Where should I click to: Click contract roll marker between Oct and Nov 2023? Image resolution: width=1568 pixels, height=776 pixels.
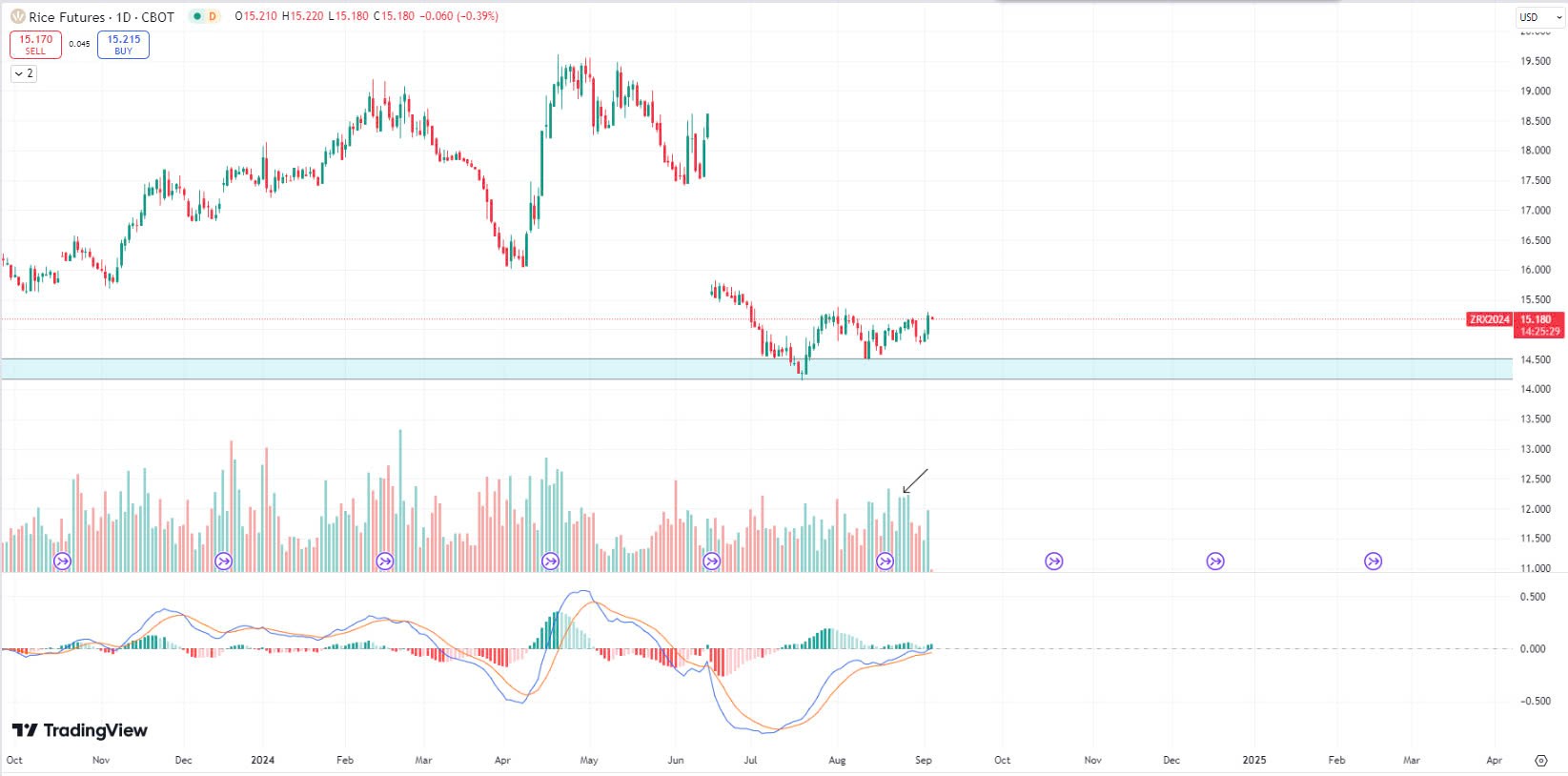62,562
